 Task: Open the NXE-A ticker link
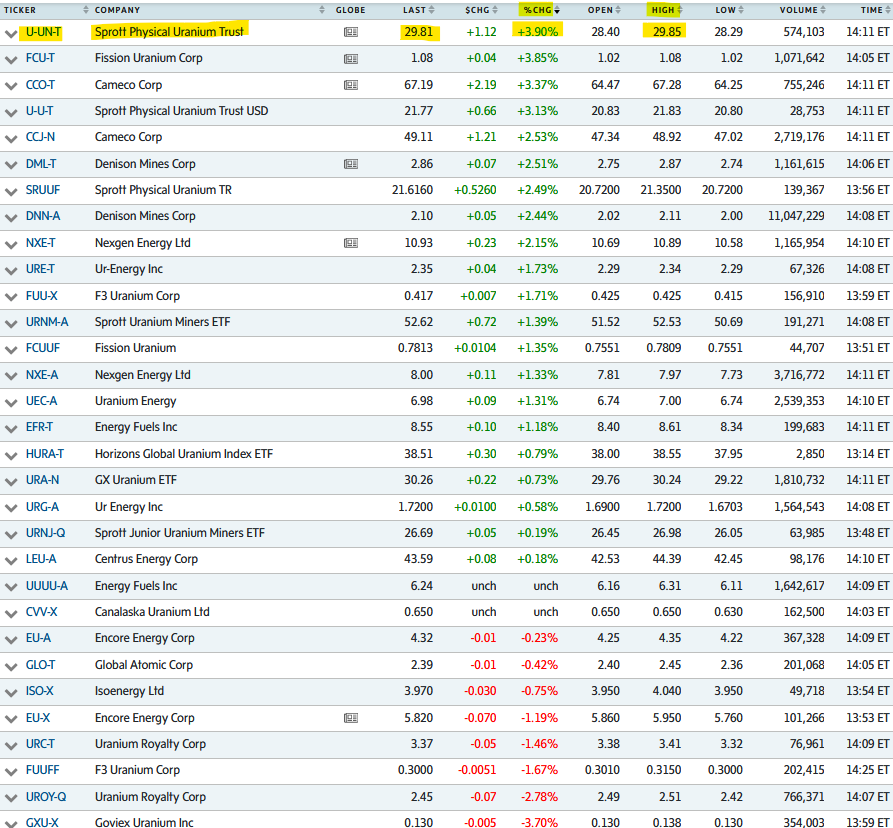[42, 375]
